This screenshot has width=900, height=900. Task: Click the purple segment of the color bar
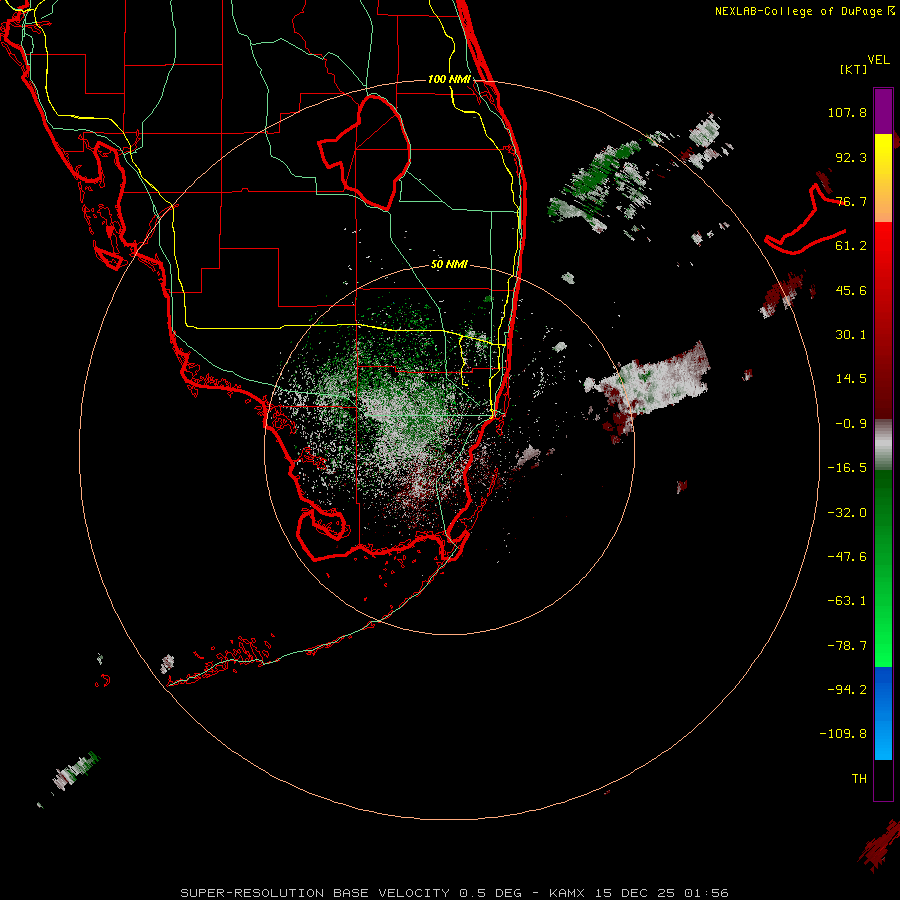pos(883,111)
